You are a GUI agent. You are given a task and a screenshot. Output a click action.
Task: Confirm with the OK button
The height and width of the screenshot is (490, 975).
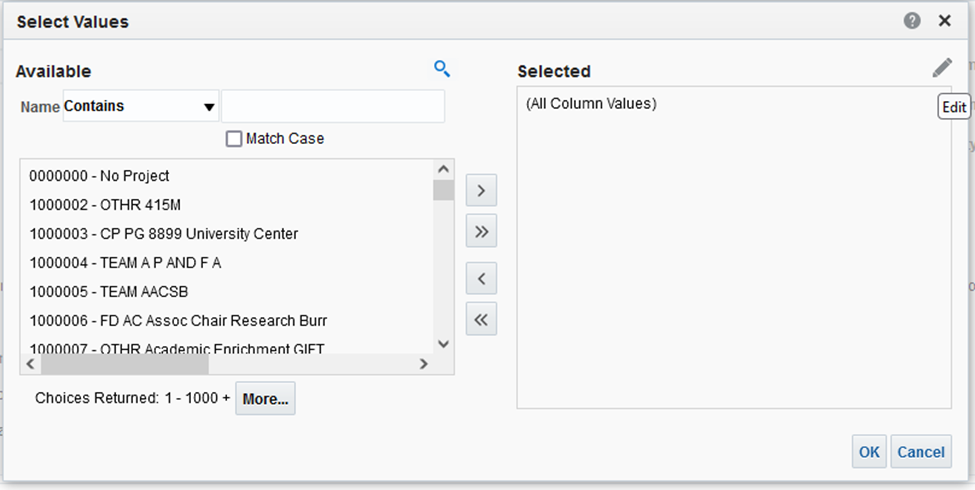[869, 452]
